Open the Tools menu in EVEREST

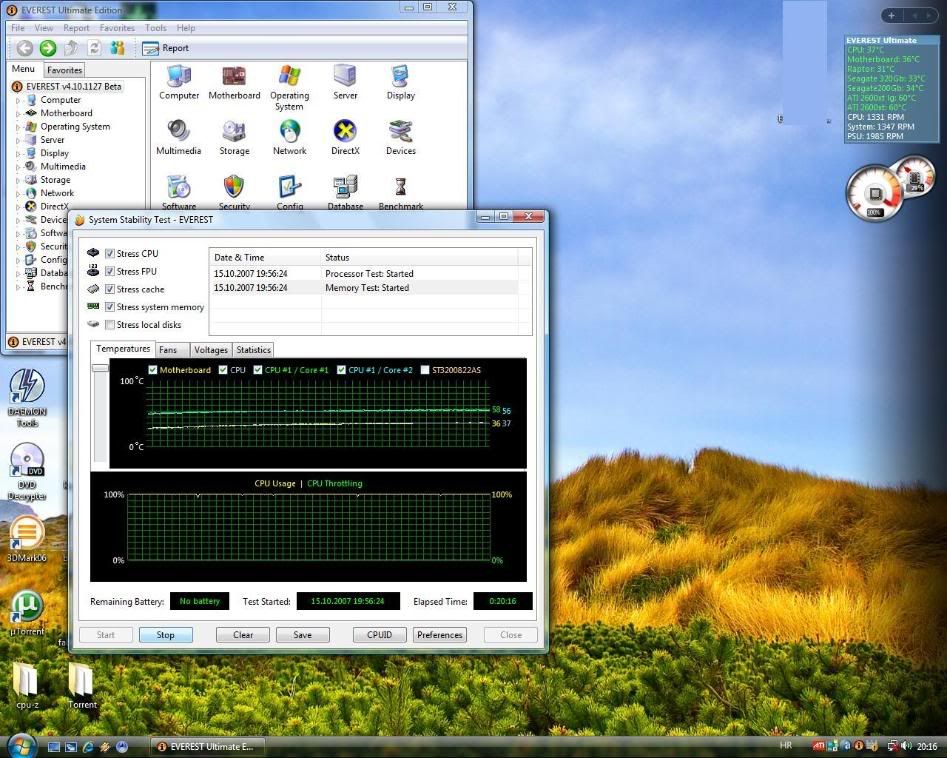tap(155, 28)
